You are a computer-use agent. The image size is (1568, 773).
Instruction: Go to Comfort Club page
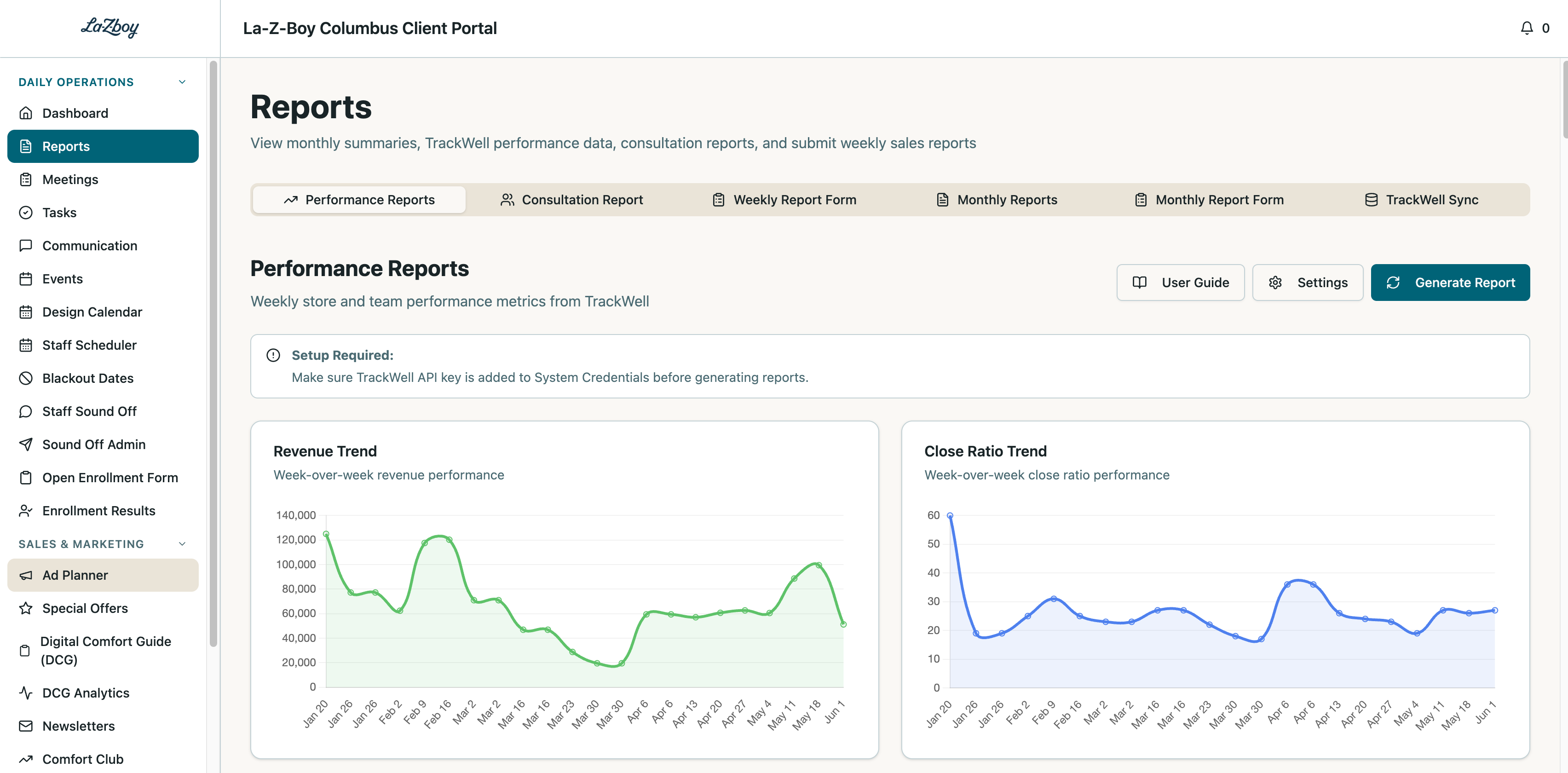tap(103, 759)
